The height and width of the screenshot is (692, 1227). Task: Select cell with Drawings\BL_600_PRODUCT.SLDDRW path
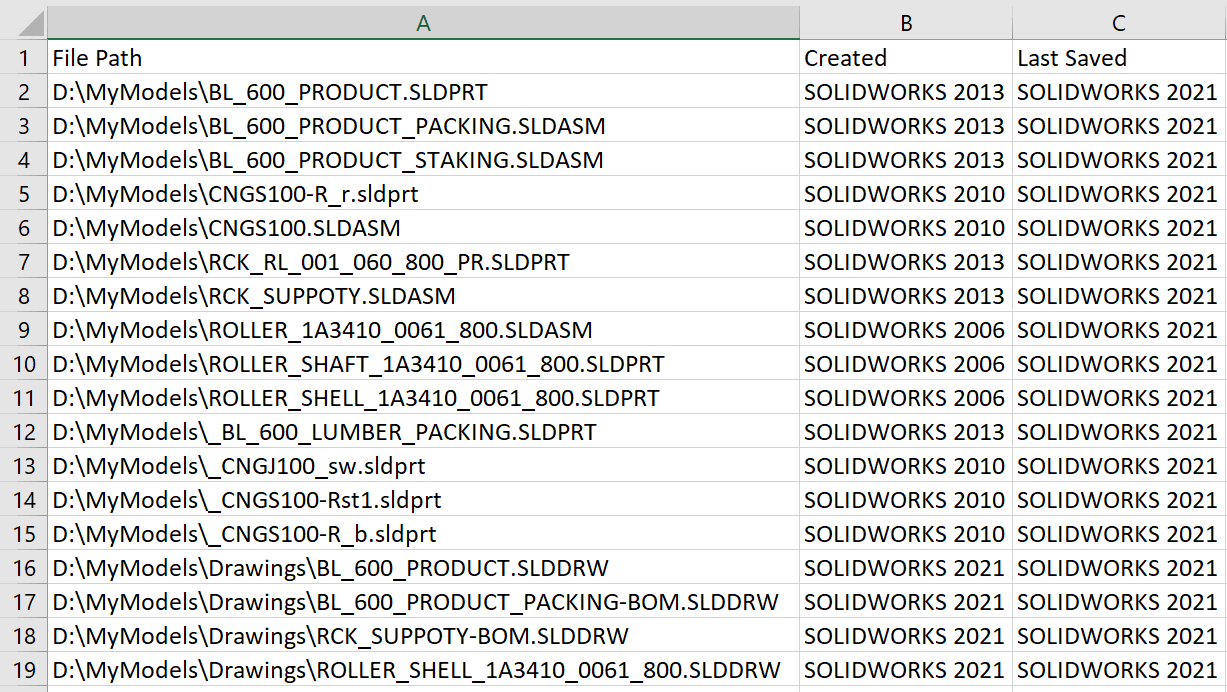click(x=423, y=568)
